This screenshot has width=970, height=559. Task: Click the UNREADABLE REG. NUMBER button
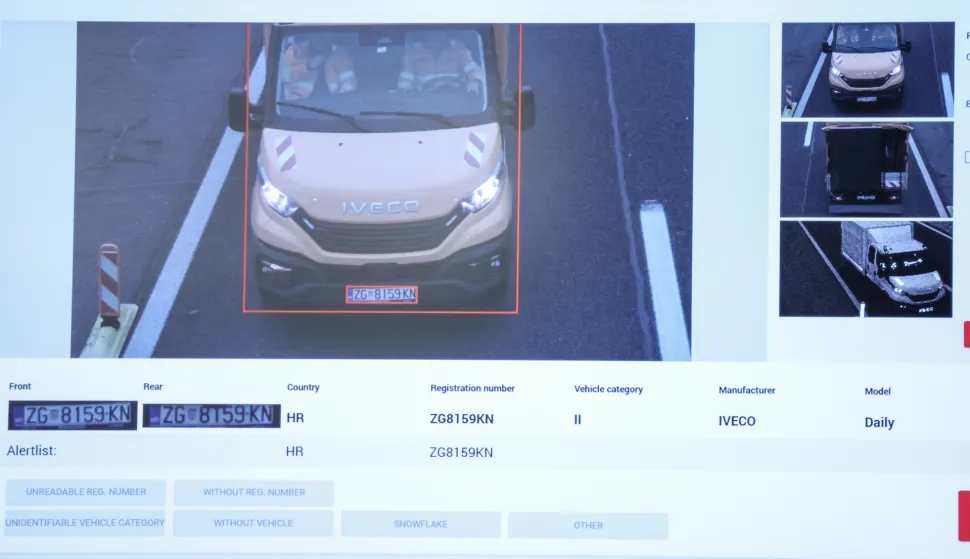tap(86, 492)
